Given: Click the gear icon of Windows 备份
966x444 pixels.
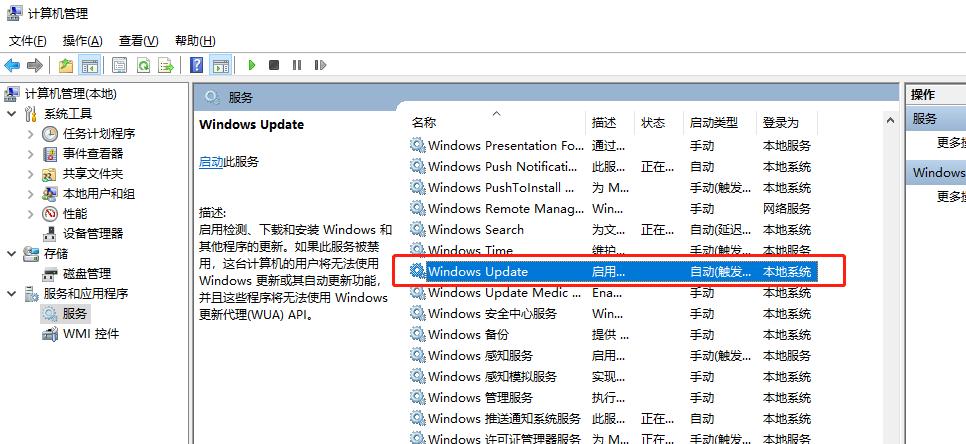Looking at the screenshot, I should (x=418, y=334).
